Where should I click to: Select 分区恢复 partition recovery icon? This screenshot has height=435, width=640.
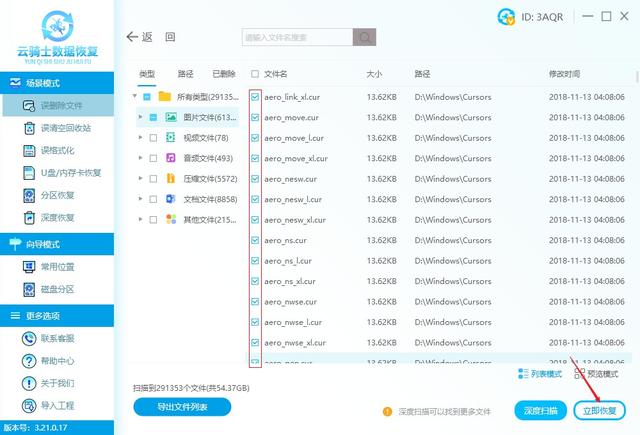coord(29,195)
